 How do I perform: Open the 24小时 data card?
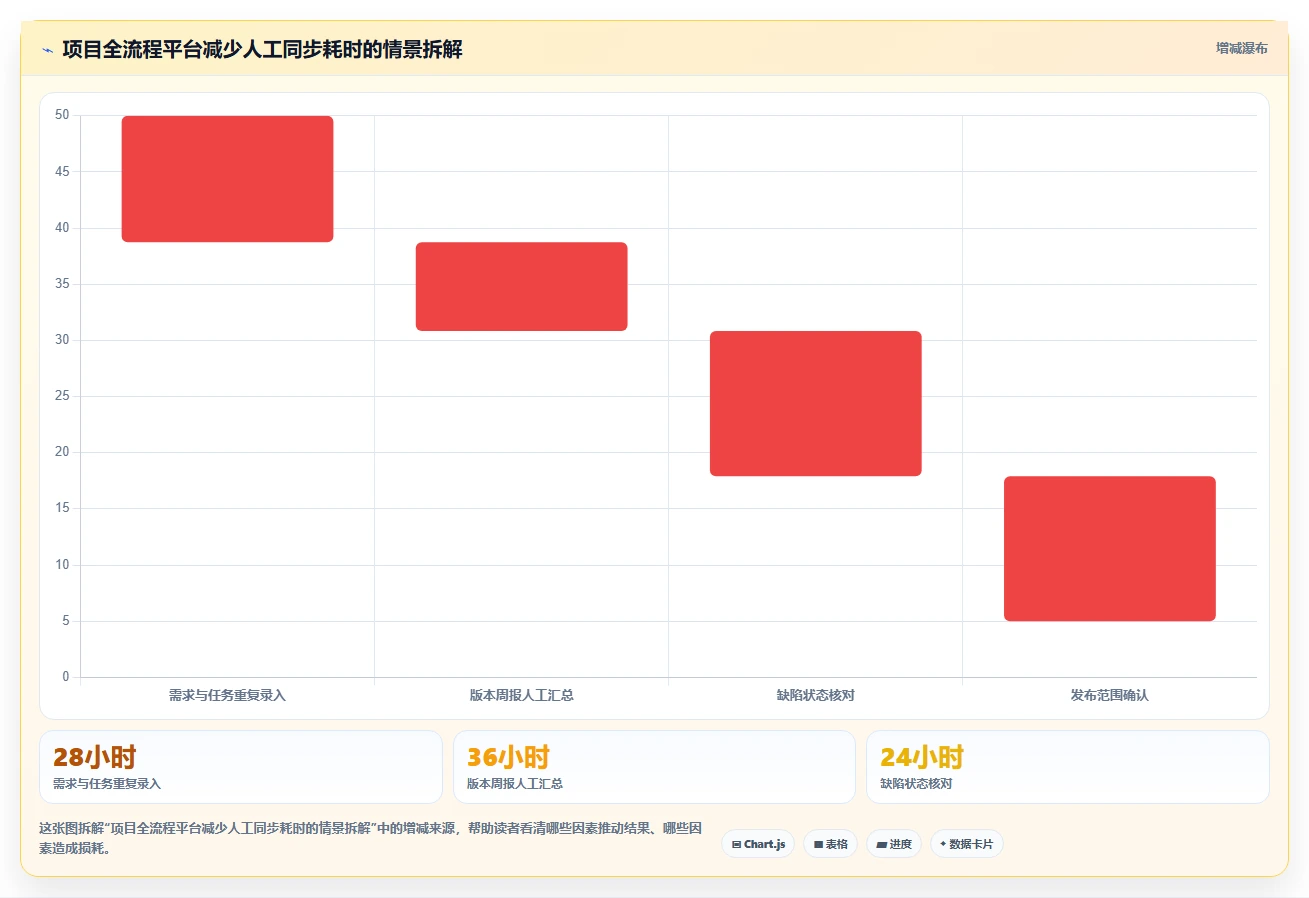coord(1068,767)
